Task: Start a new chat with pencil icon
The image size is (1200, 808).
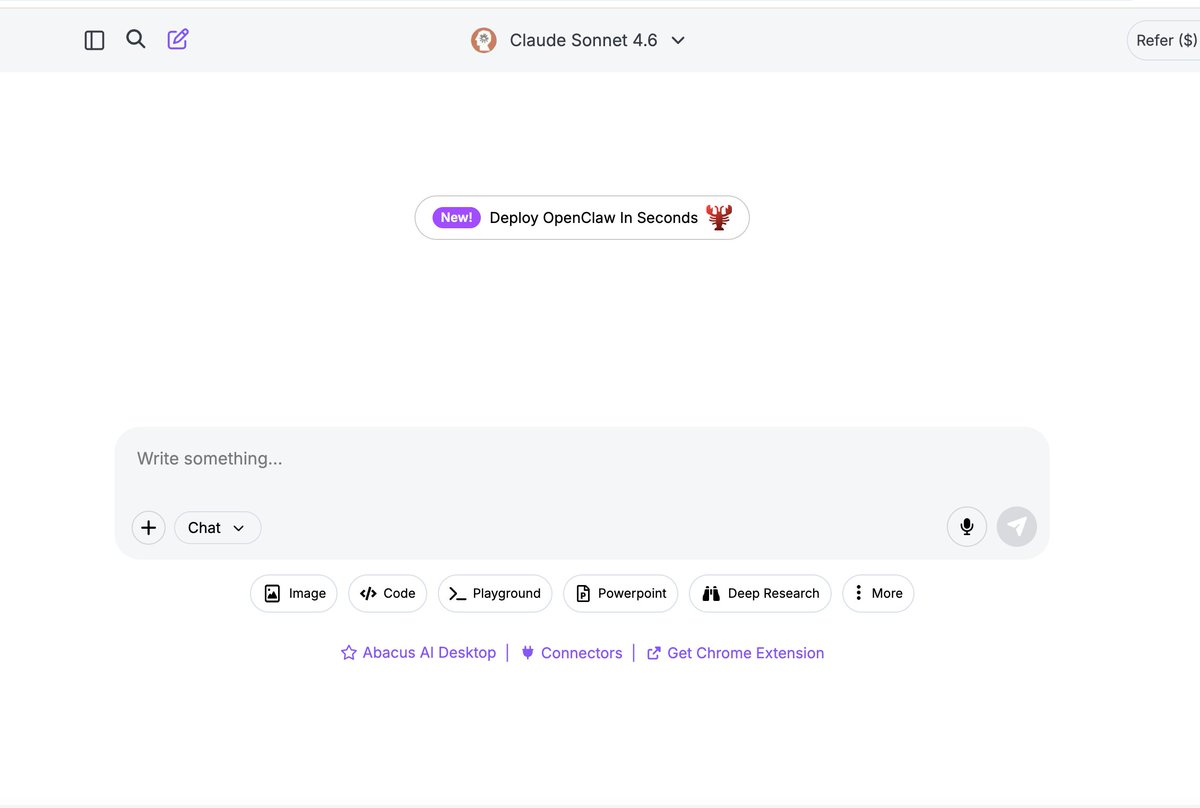Action: [178, 39]
